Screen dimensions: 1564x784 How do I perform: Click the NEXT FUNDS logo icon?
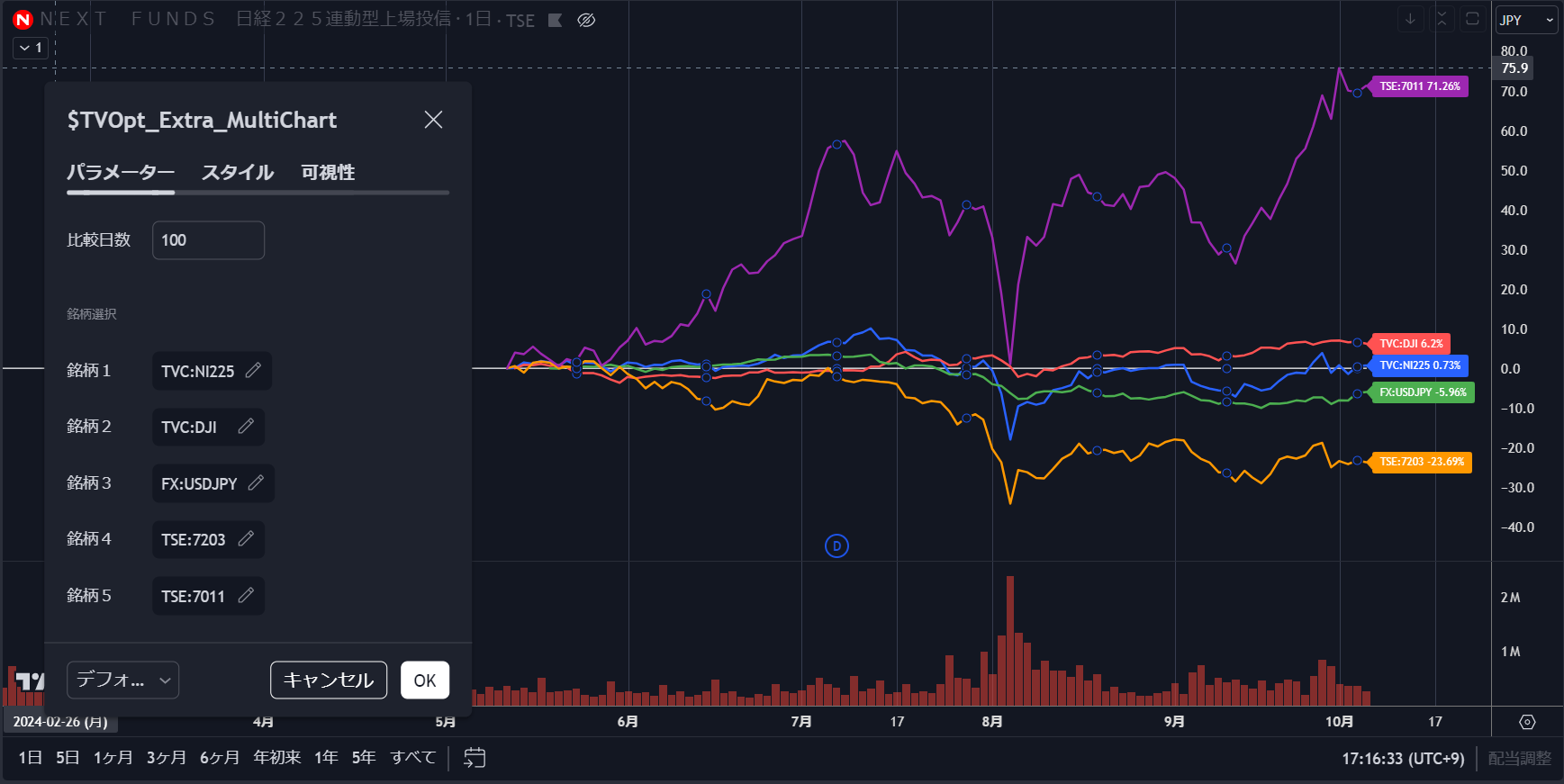(23, 19)
